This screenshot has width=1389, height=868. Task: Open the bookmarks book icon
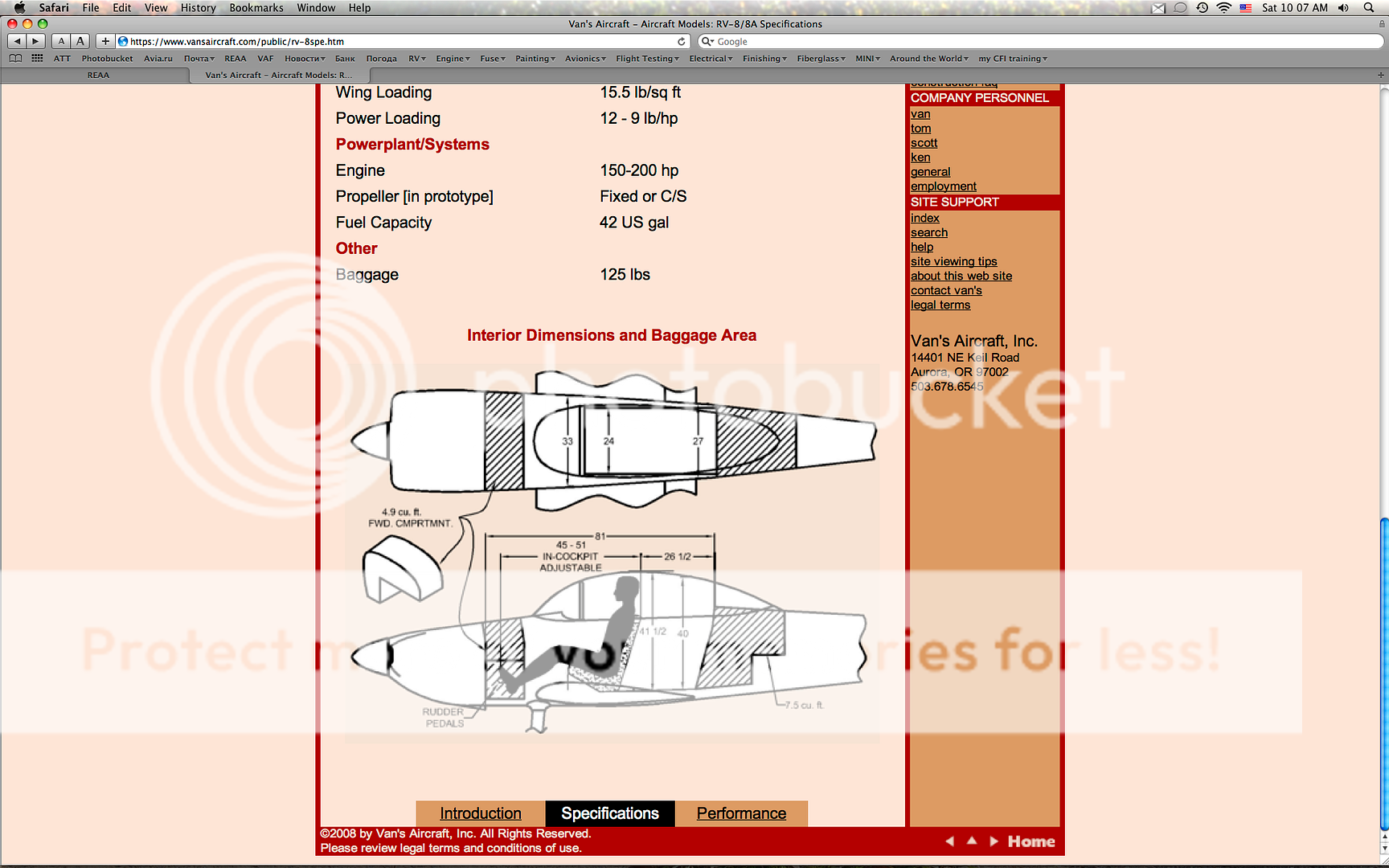tap(15, 58)
